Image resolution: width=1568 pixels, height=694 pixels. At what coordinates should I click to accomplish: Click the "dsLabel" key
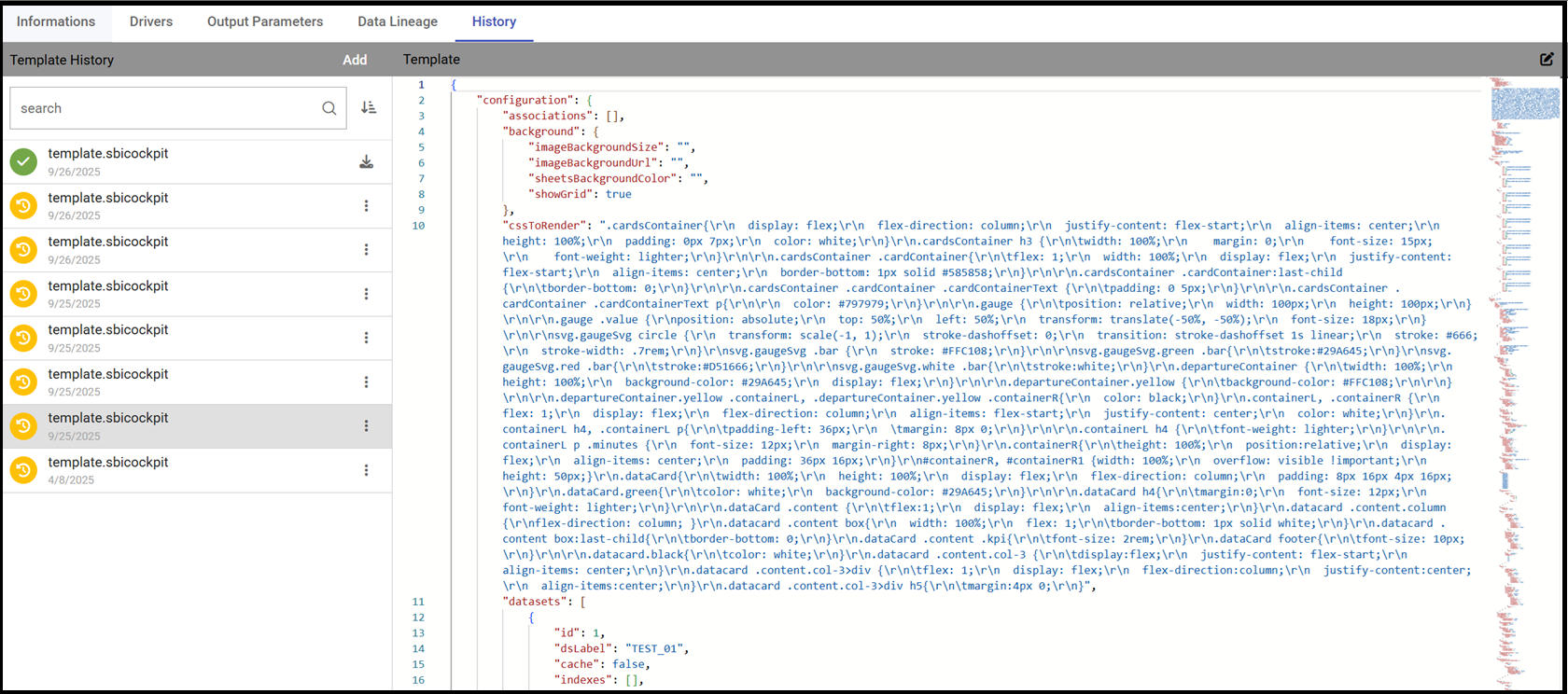click(583, 648)
